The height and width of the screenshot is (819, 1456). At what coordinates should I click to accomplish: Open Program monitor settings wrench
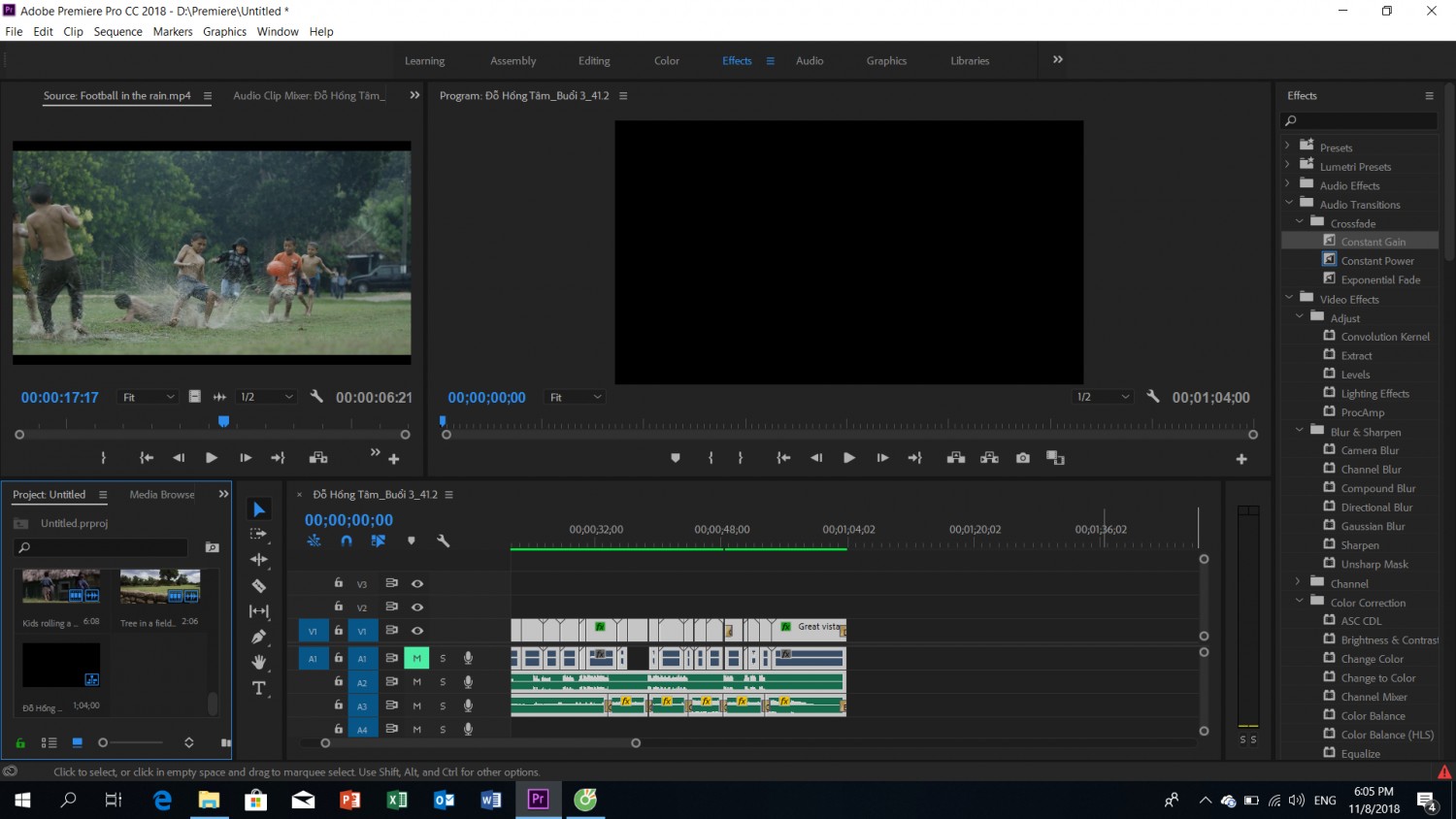click(x=1153, y=397)
